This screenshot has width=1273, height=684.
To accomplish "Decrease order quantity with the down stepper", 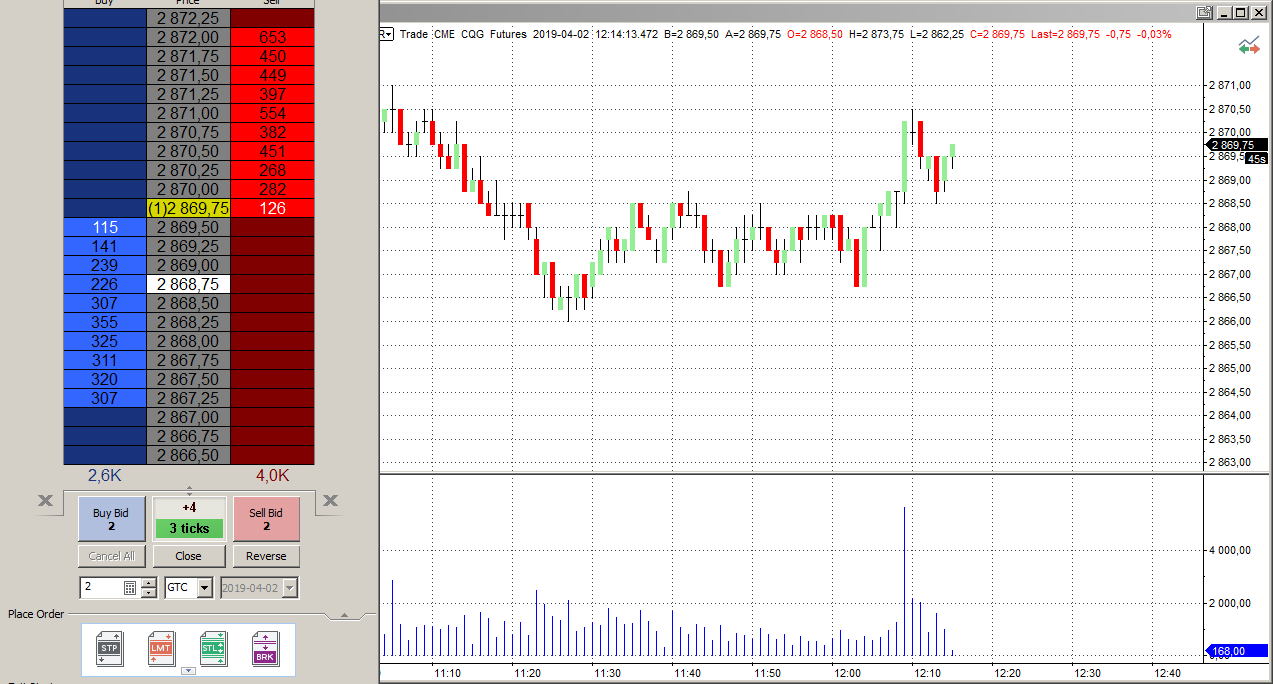I will tap(149, 593).
